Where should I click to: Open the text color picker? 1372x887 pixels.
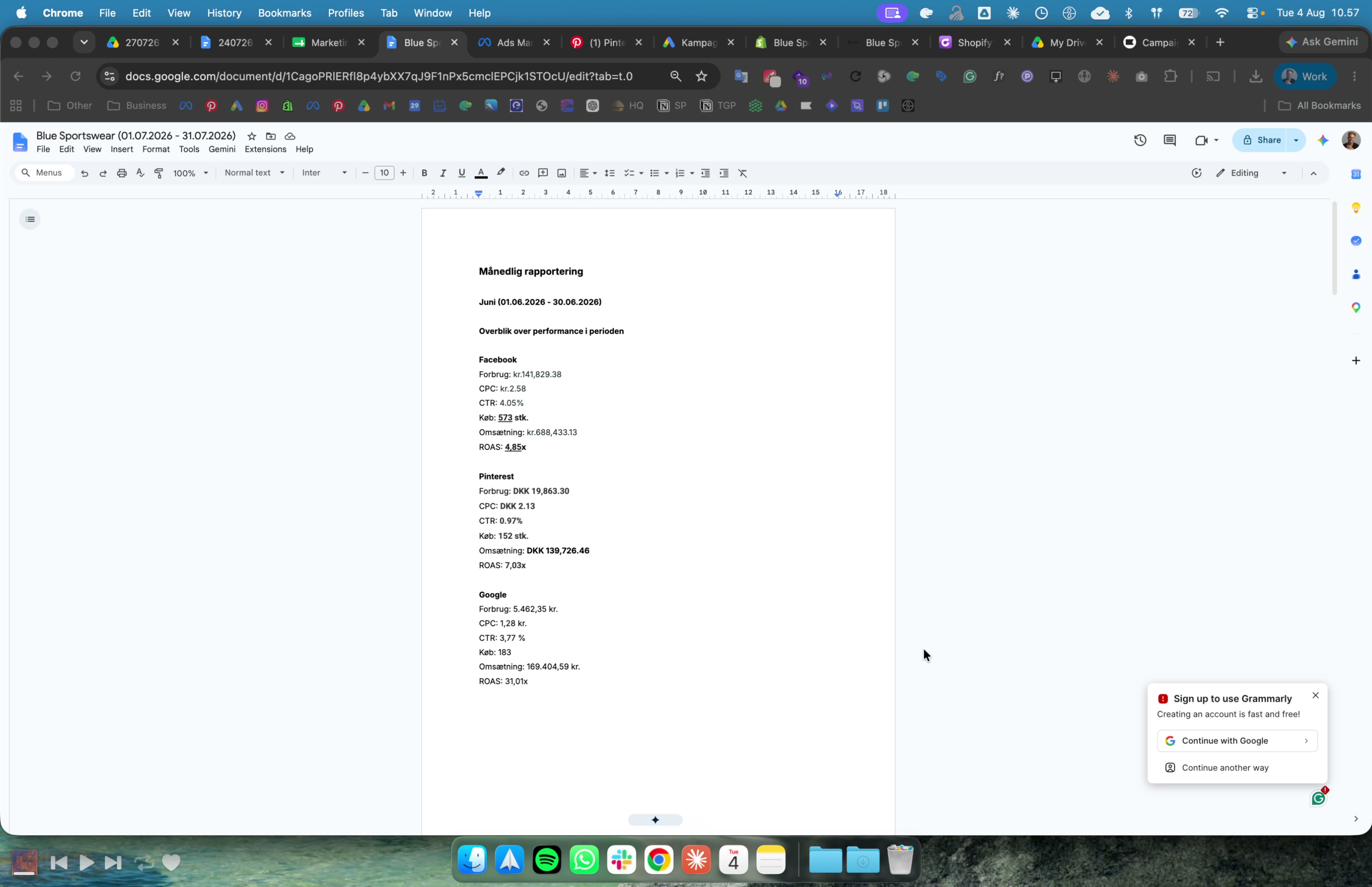pyautogui.click(x=481, y=173)
